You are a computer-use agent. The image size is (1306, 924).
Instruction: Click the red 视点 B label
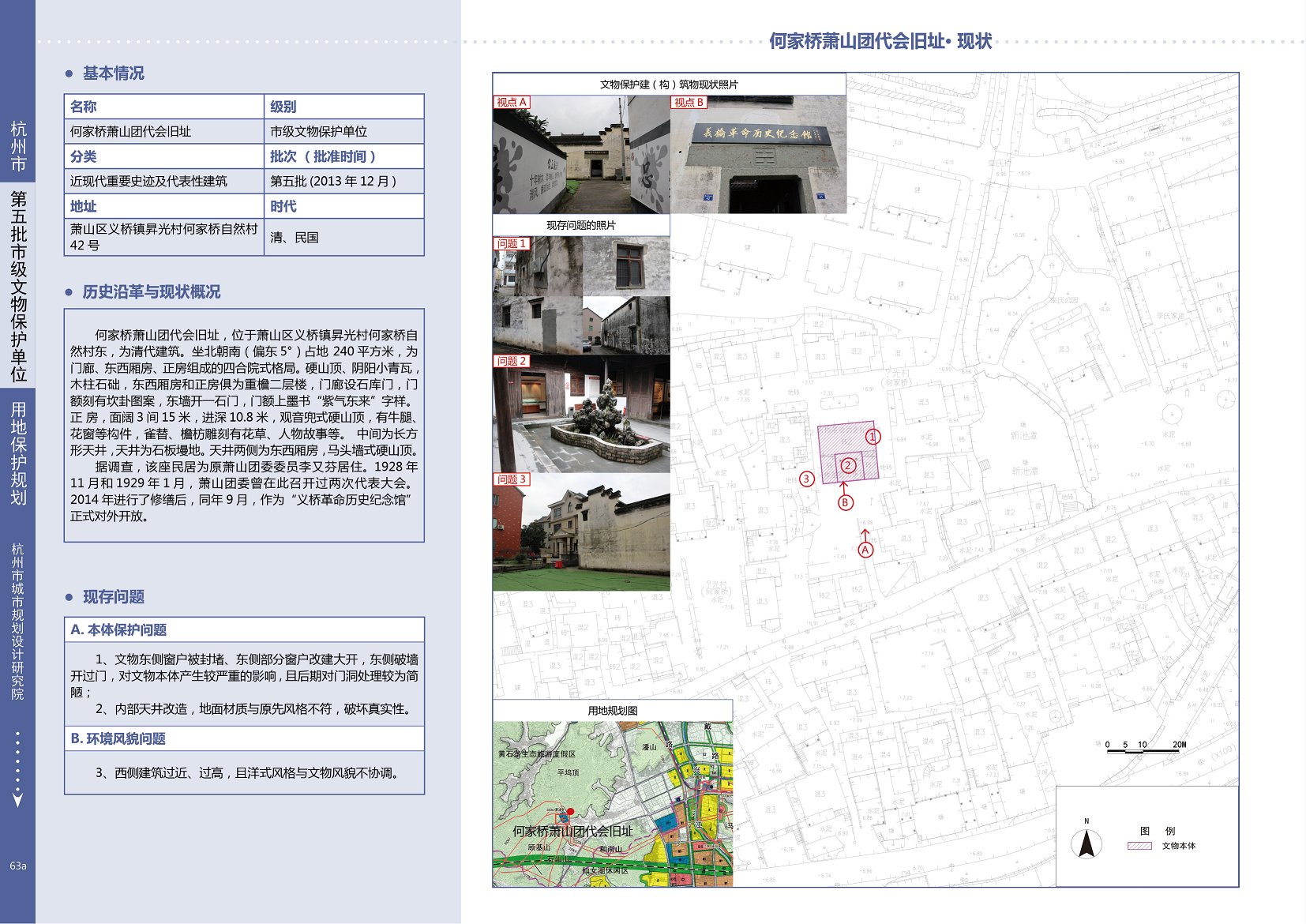pos(689,103)
